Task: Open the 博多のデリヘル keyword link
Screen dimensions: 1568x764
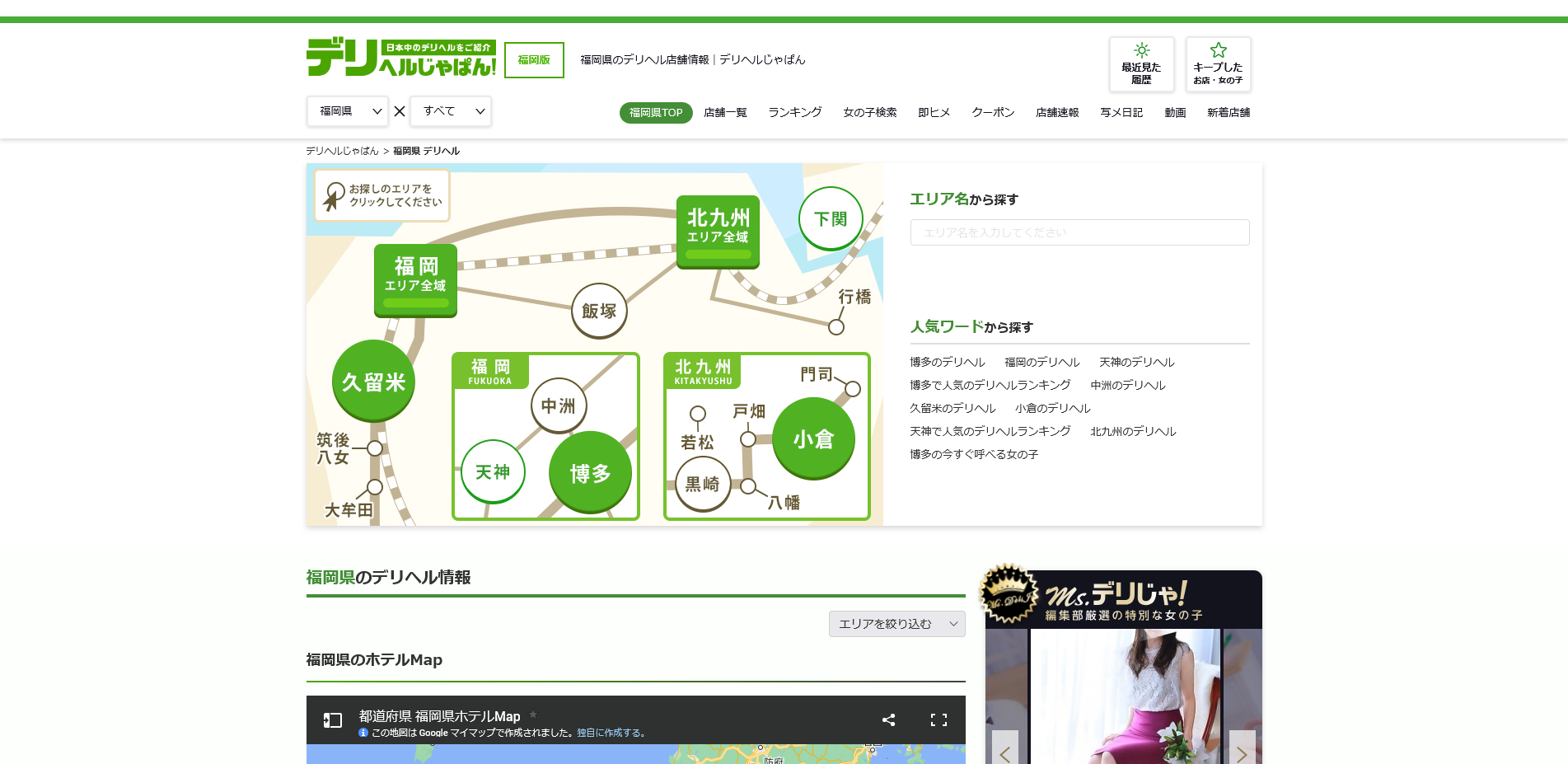Action: tap(948, 362)
